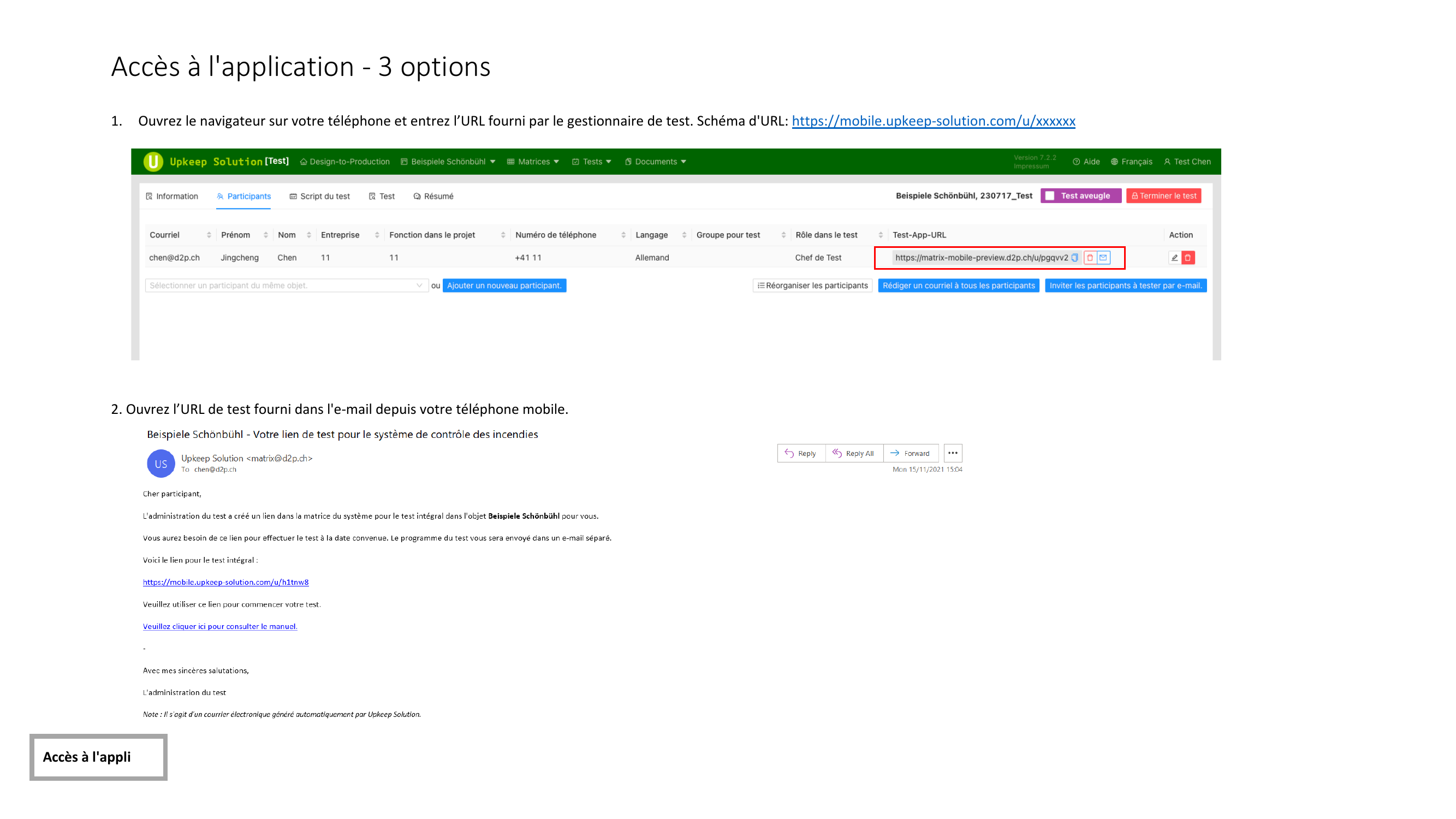The image size is (1456, 819).
Task: Switch to Script du test tab
Action: tap(320, 196)
